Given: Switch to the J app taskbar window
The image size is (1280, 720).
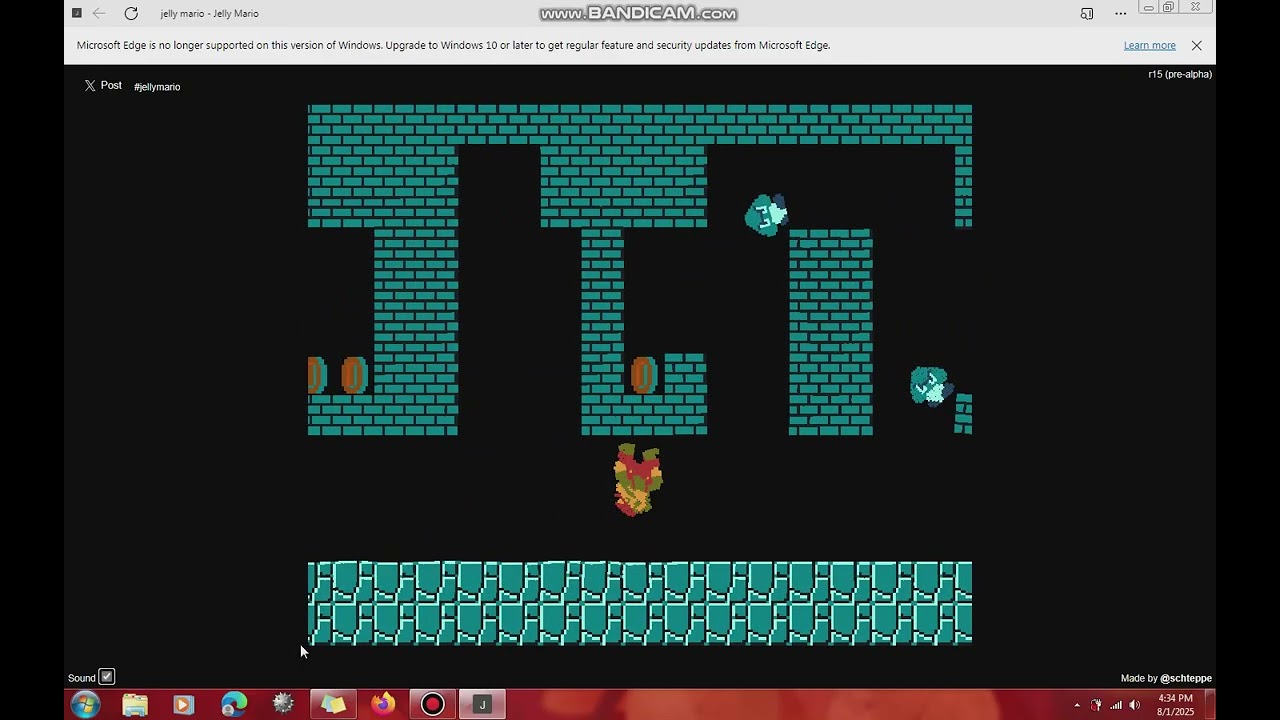Looking at the screenshot, I should tap(482, 705).
